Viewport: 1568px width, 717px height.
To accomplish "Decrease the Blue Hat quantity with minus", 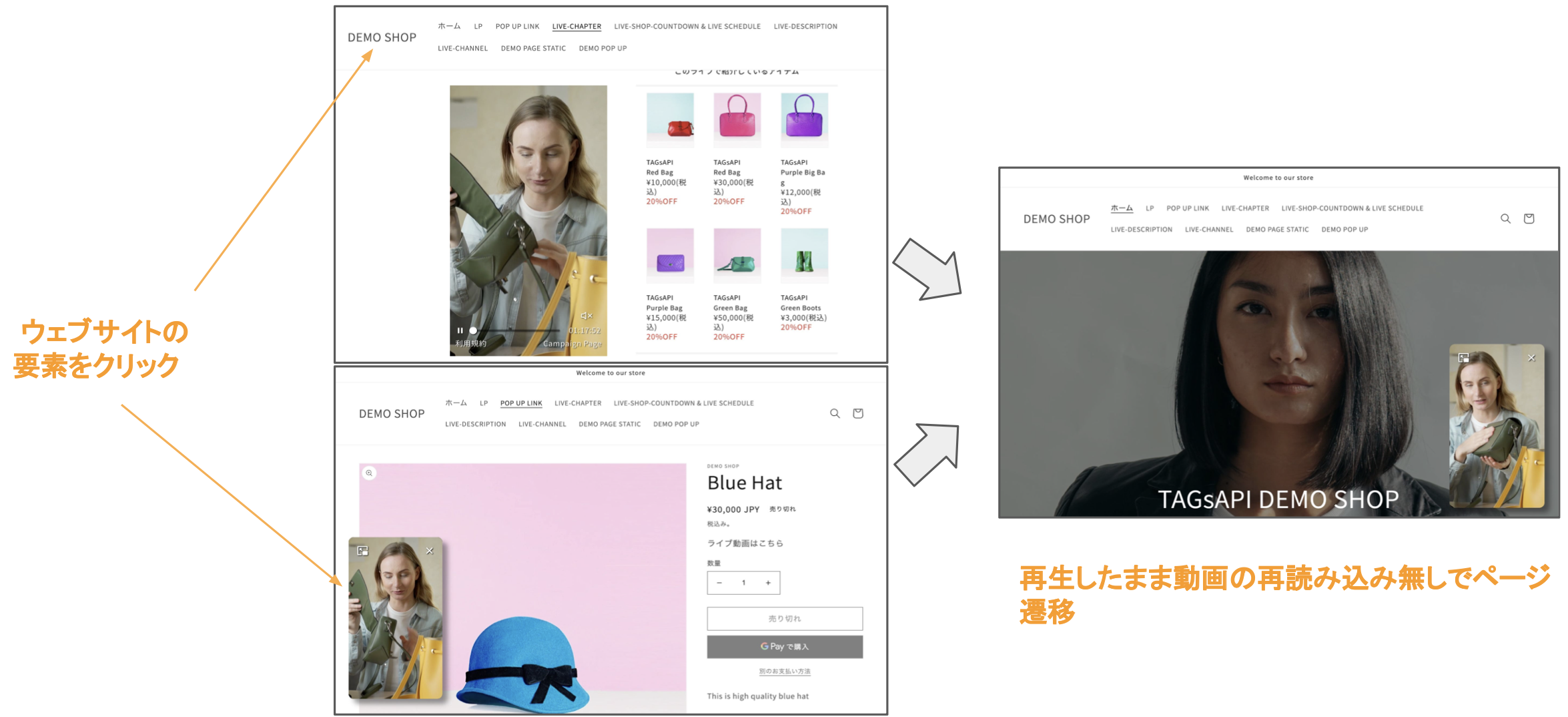I will (x=719, y=583).
